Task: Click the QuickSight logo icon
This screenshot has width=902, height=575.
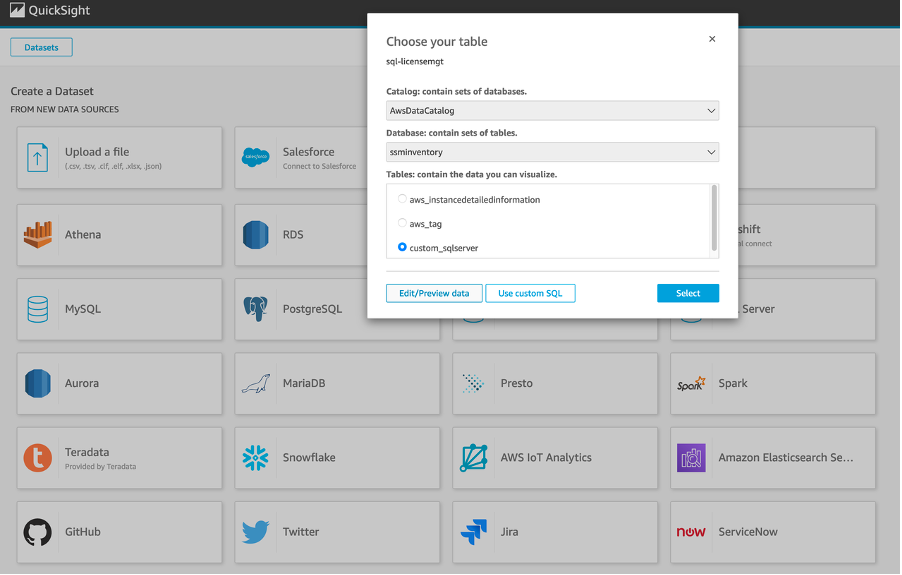Action: 17,10
